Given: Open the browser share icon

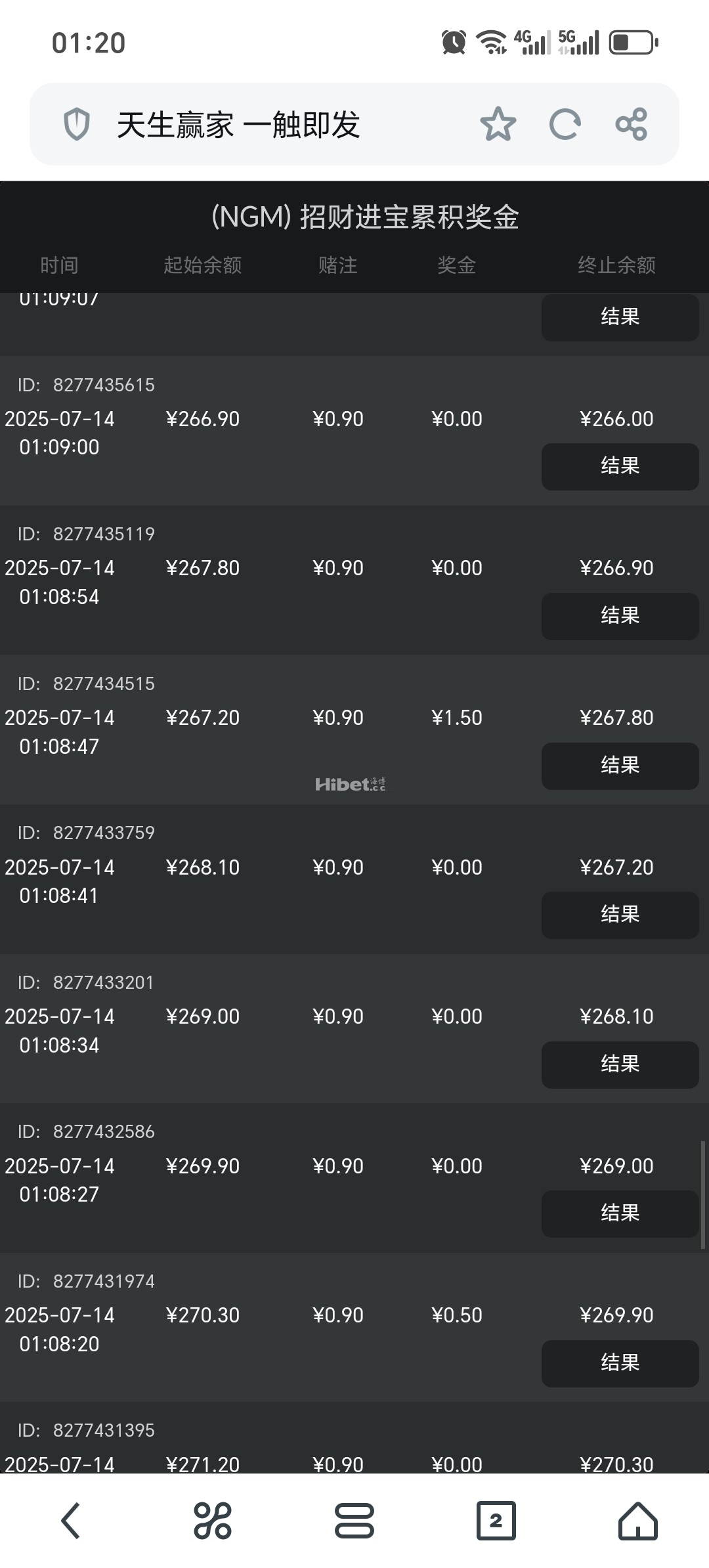Looking at the screenshot, I should click(632, 124).
